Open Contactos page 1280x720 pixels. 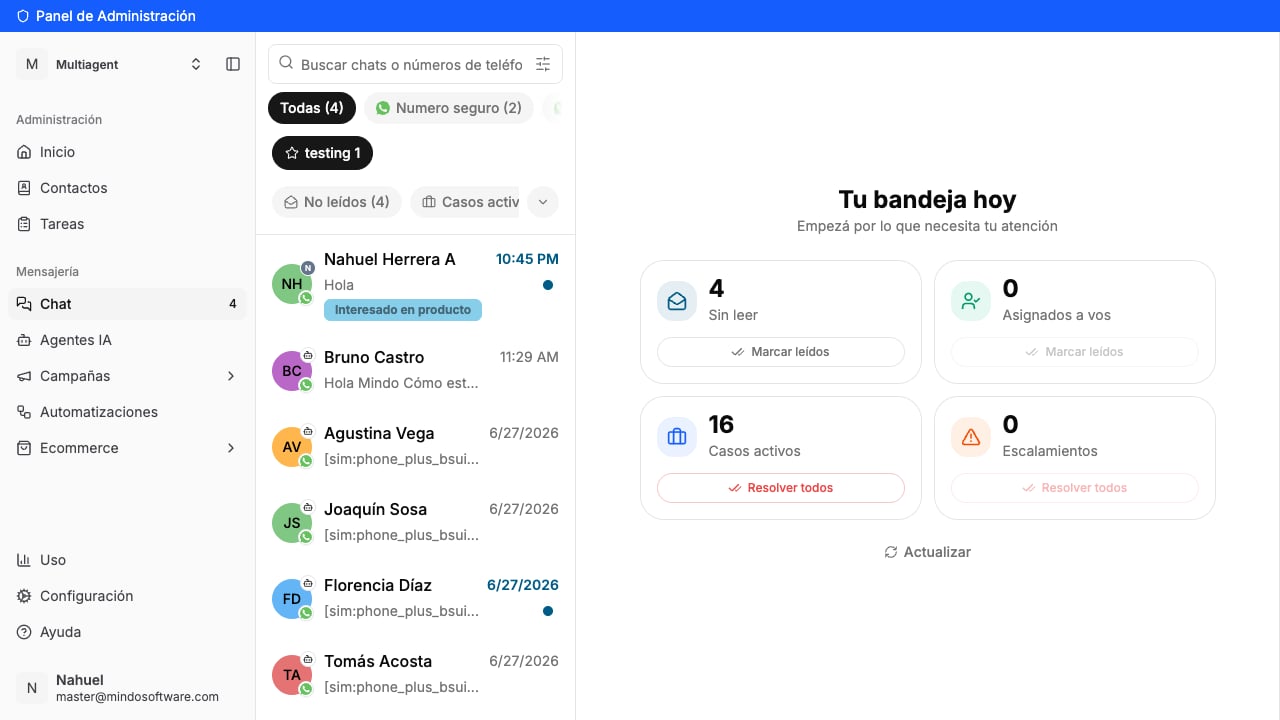(x=127, y=188)
